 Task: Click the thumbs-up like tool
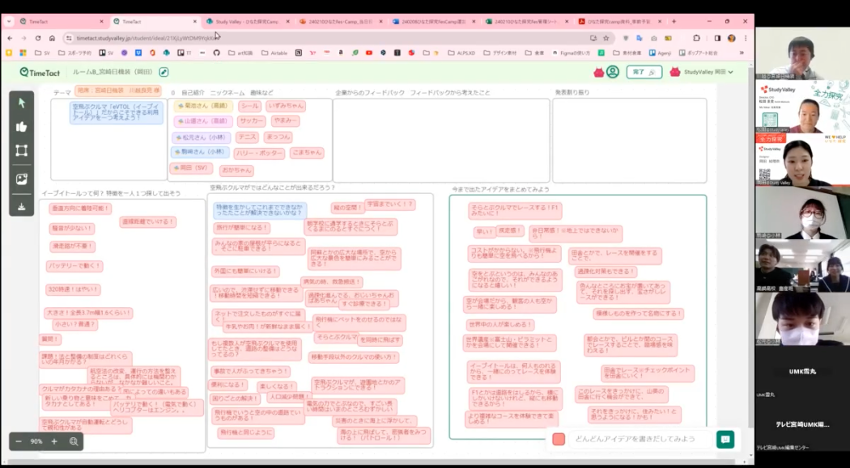coord(21,127)
